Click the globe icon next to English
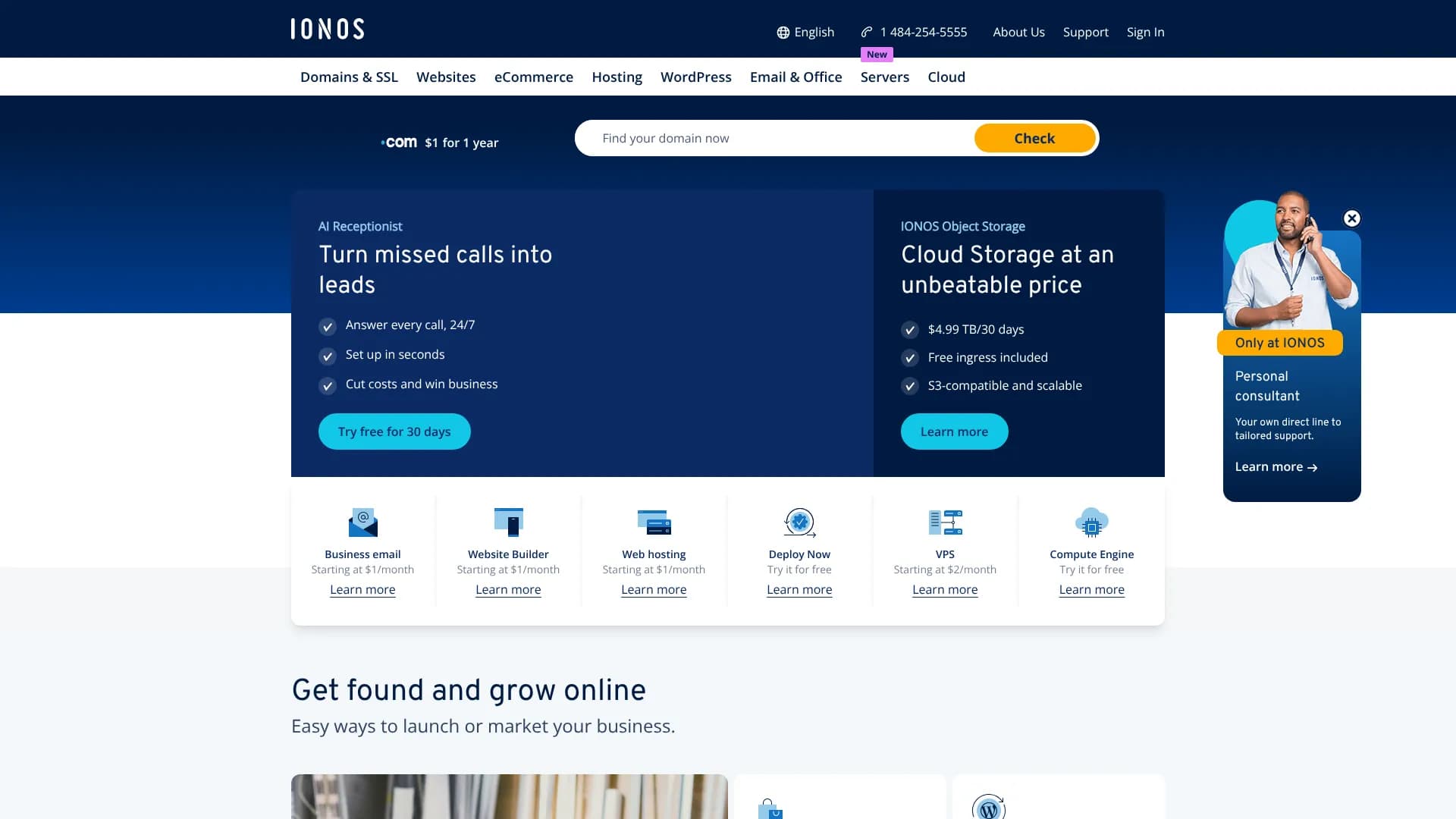Viewport: 1456px width, 819px height. pos(782,32)
